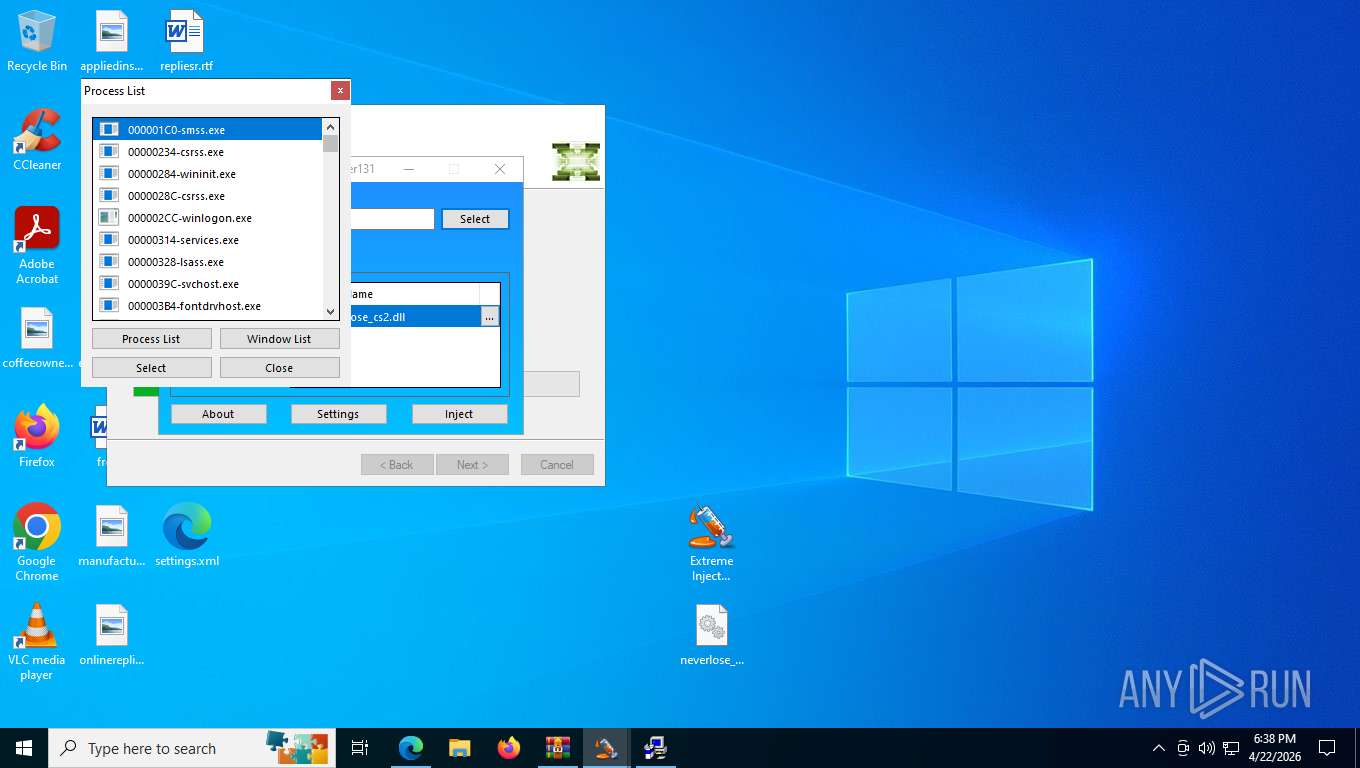This screenshot has width=1360, height=768.
Task: Open the neverlose DLL file on the desktop
Action: coord(712,635)
